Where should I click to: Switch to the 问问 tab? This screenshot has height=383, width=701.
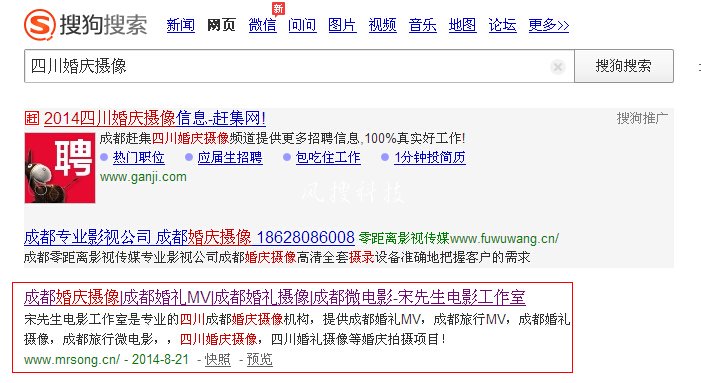pyautogui.click(x=302, y=25)
